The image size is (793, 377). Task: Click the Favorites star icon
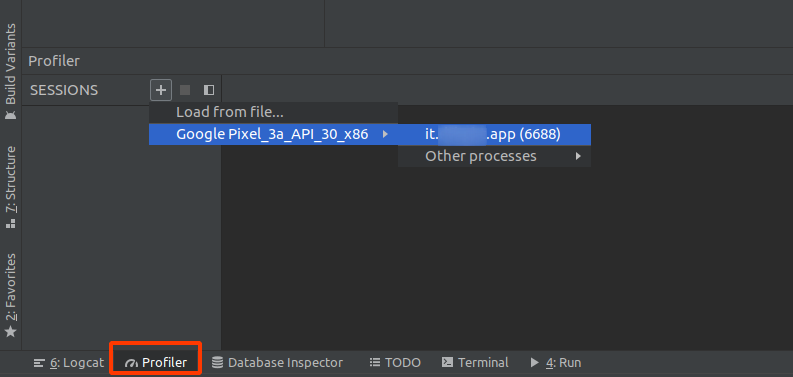coord(10,332)
